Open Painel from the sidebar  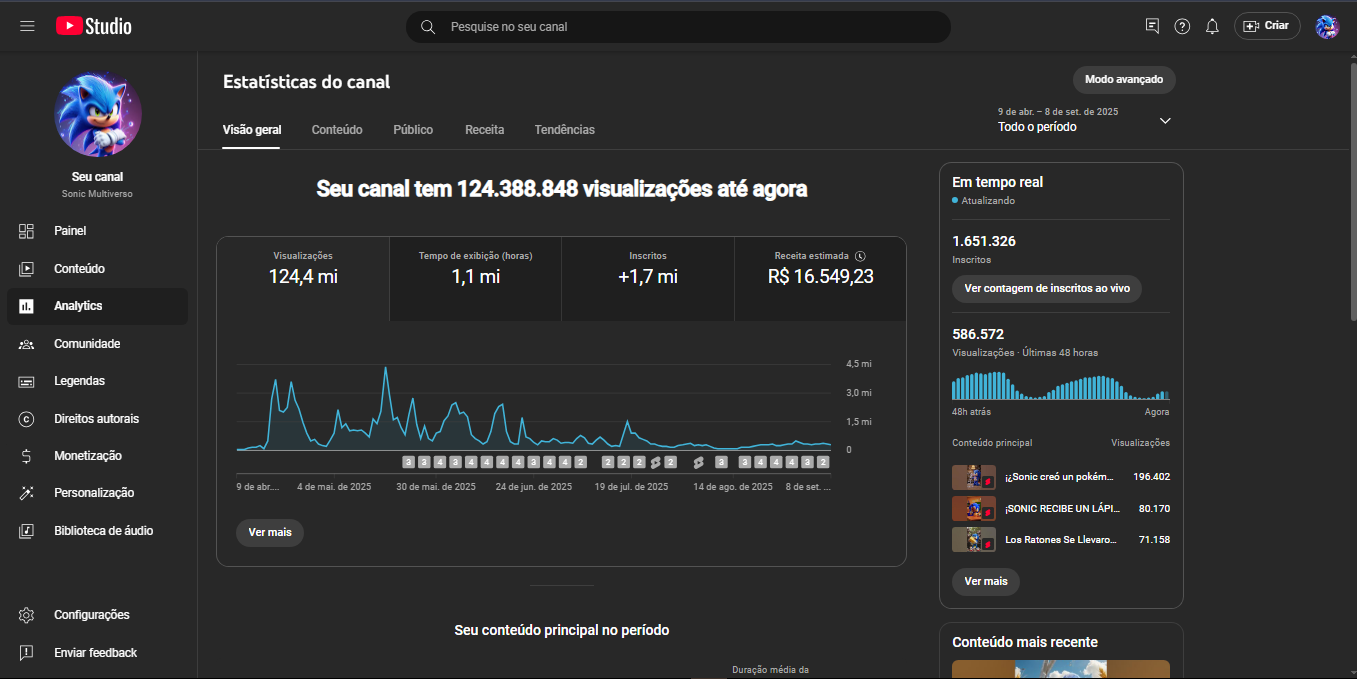[70, 231]
